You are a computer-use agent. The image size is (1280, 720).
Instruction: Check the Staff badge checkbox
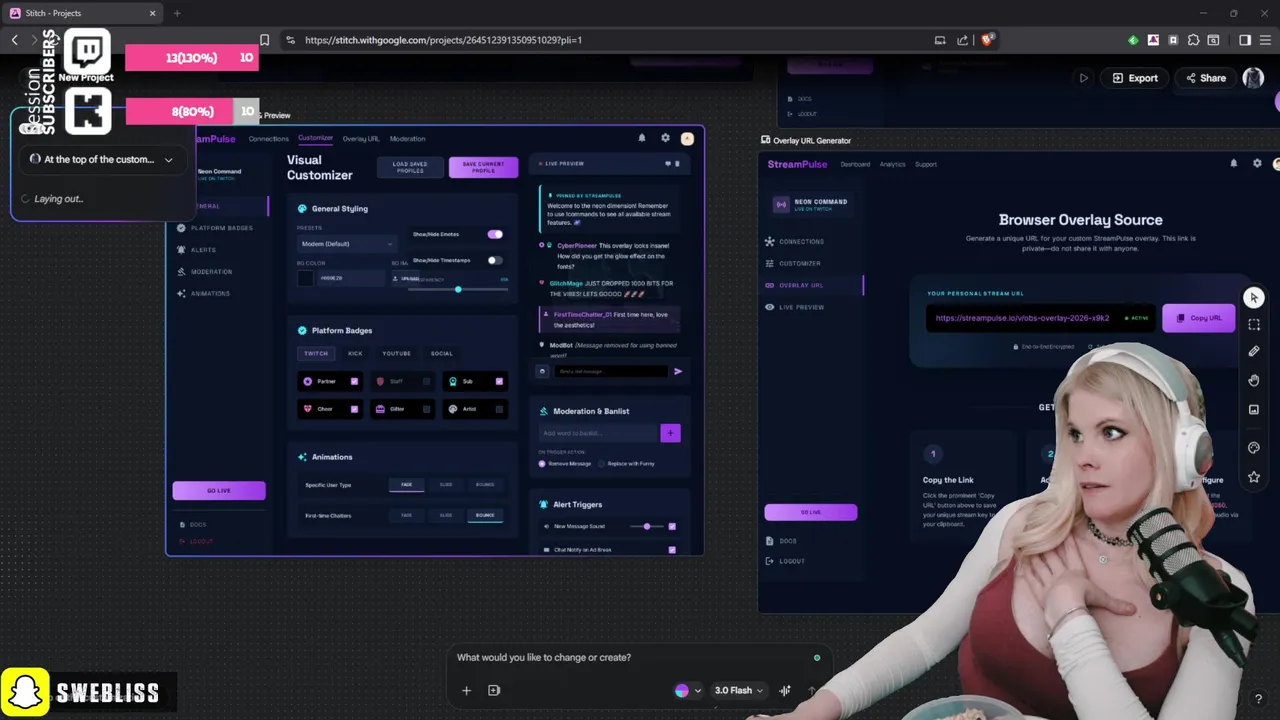coord(427,381)
